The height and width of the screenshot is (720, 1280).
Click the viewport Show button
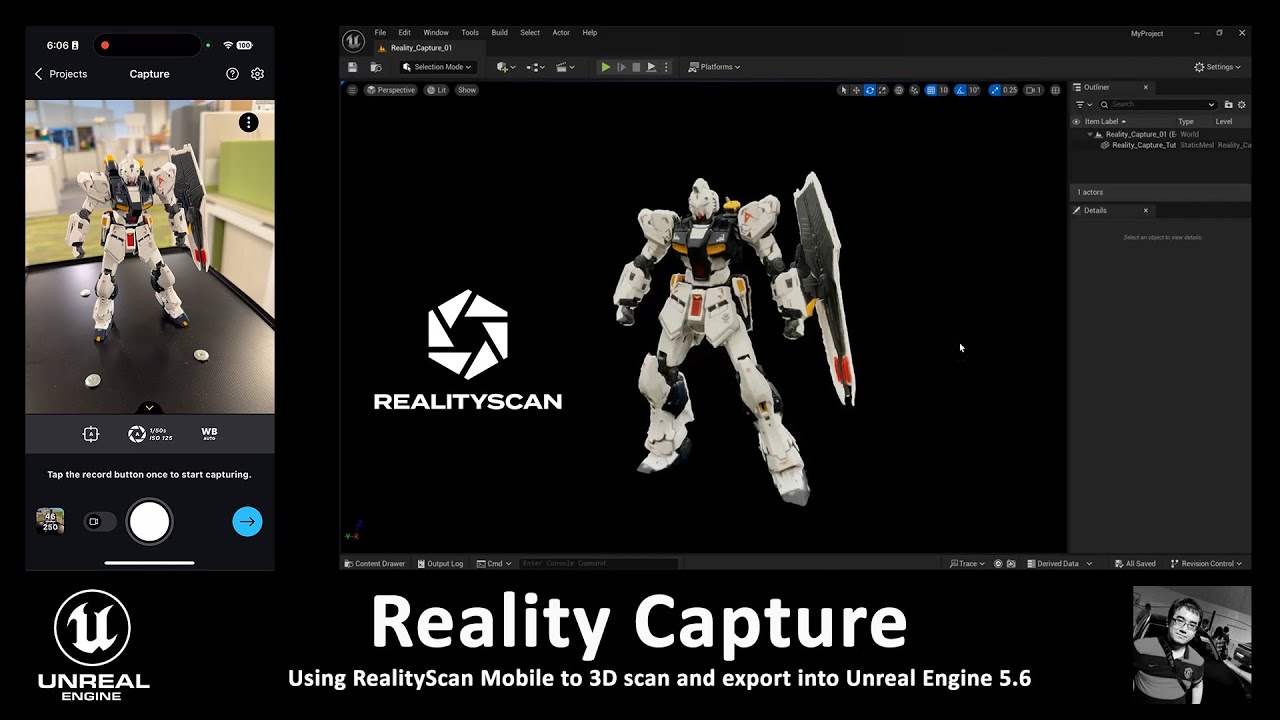(467, 90)
